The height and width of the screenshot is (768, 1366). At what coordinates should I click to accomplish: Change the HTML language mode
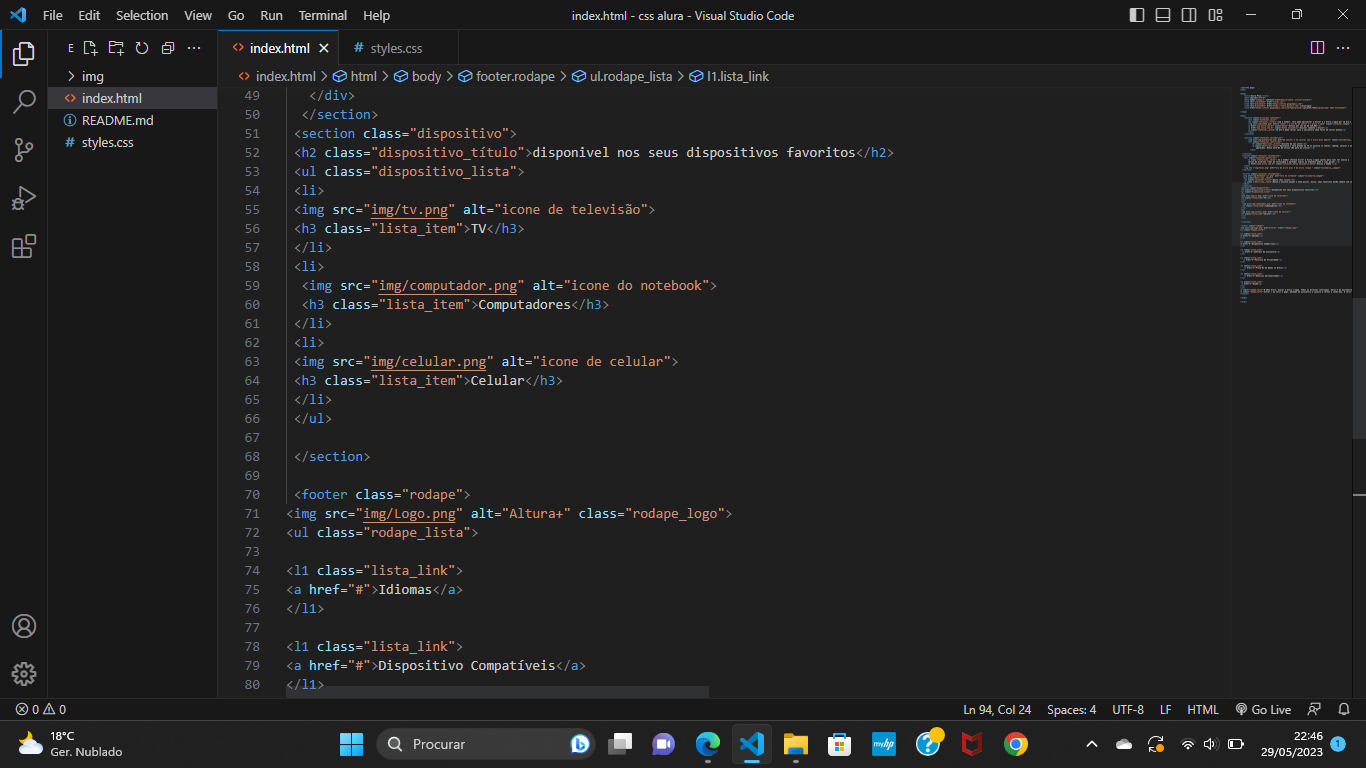pos(1203,709)
